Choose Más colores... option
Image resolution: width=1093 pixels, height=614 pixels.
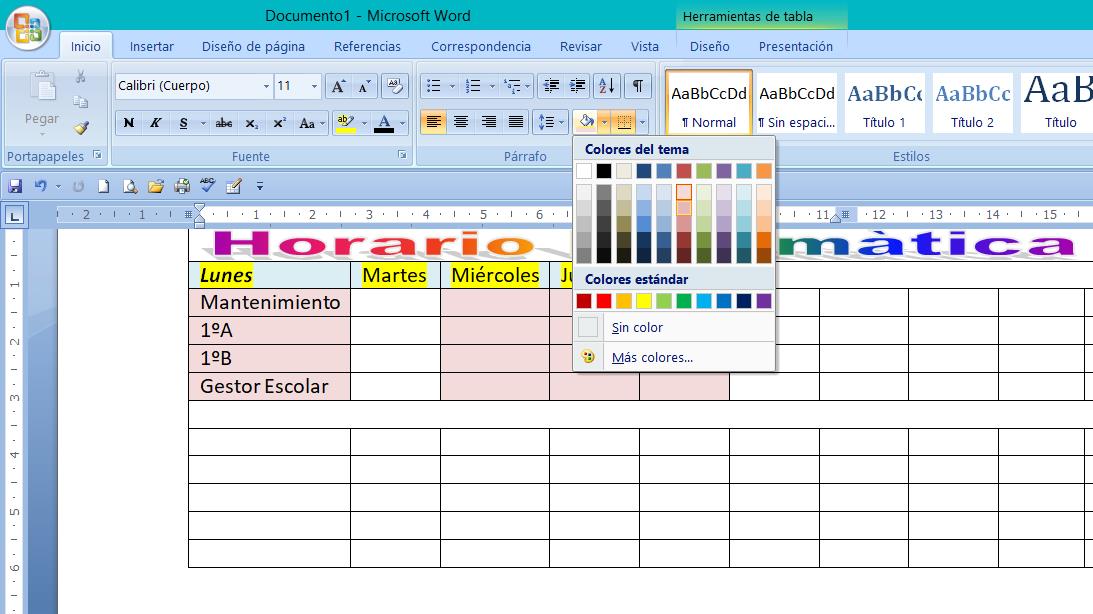tap(652, 357)
